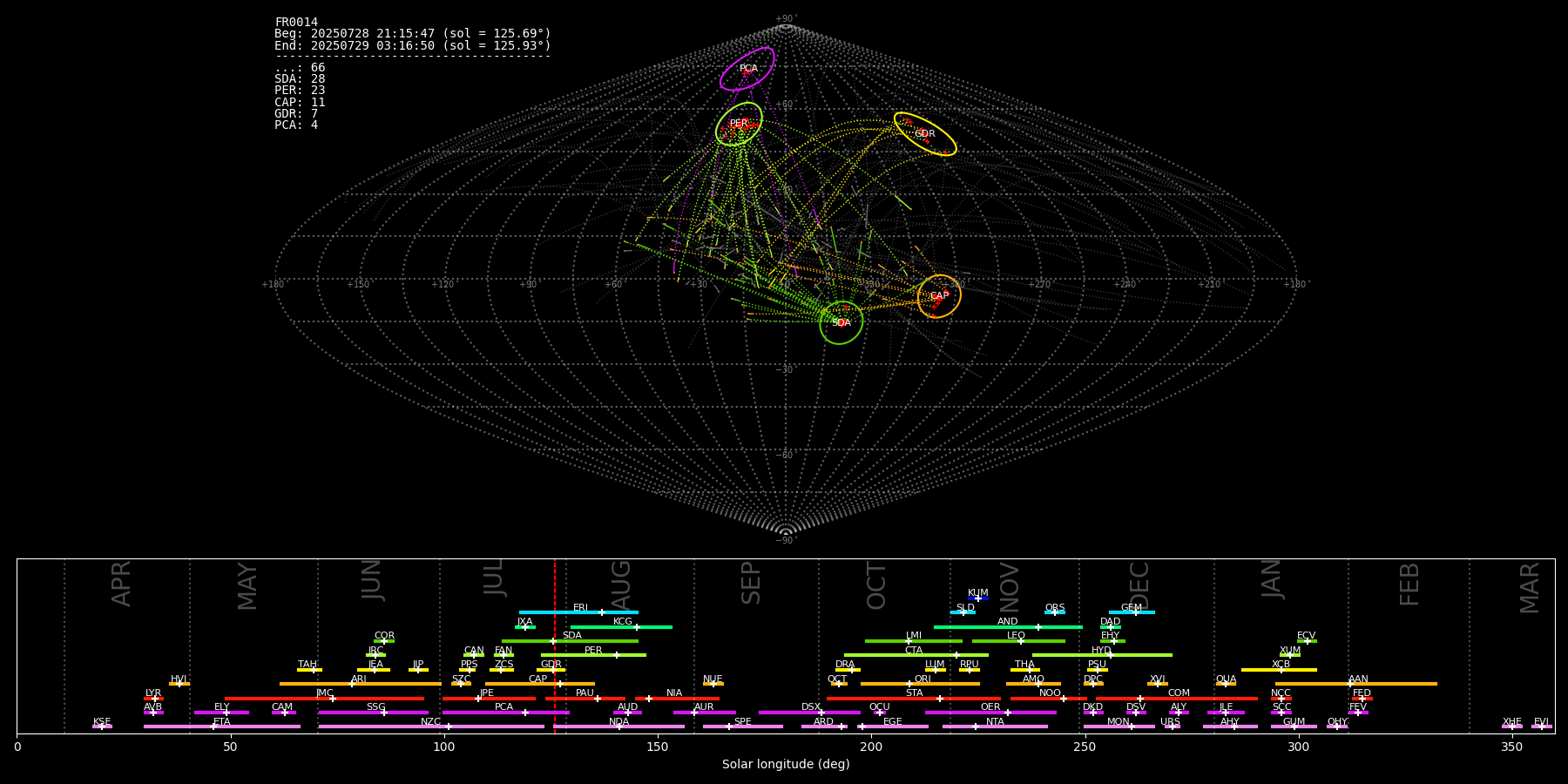Click the 'GDR: 7' count entry
The image size is (1568, 784).
pos(296,113)
